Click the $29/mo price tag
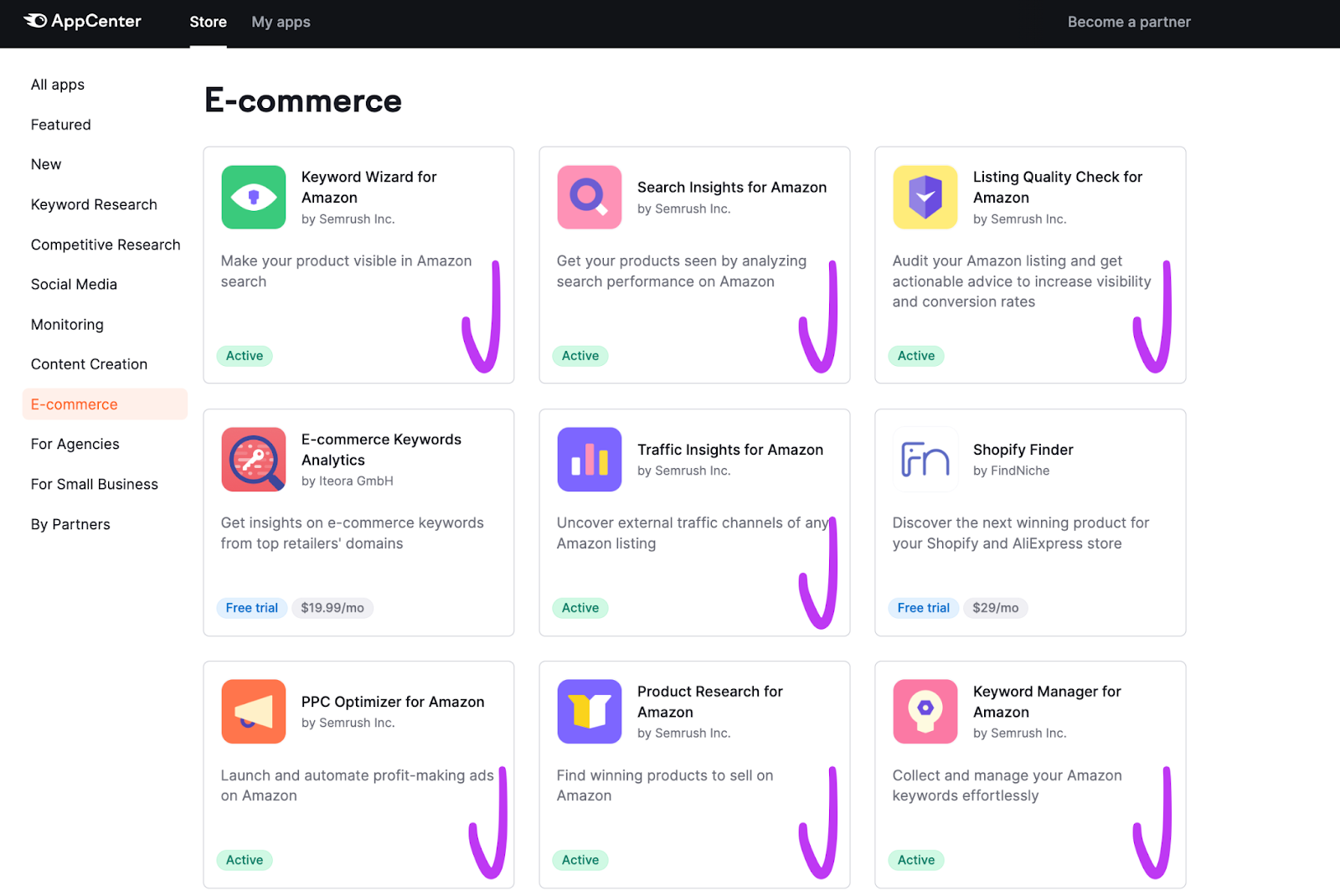The height and width of the screenshot is (896, 1340). point(996,608)
